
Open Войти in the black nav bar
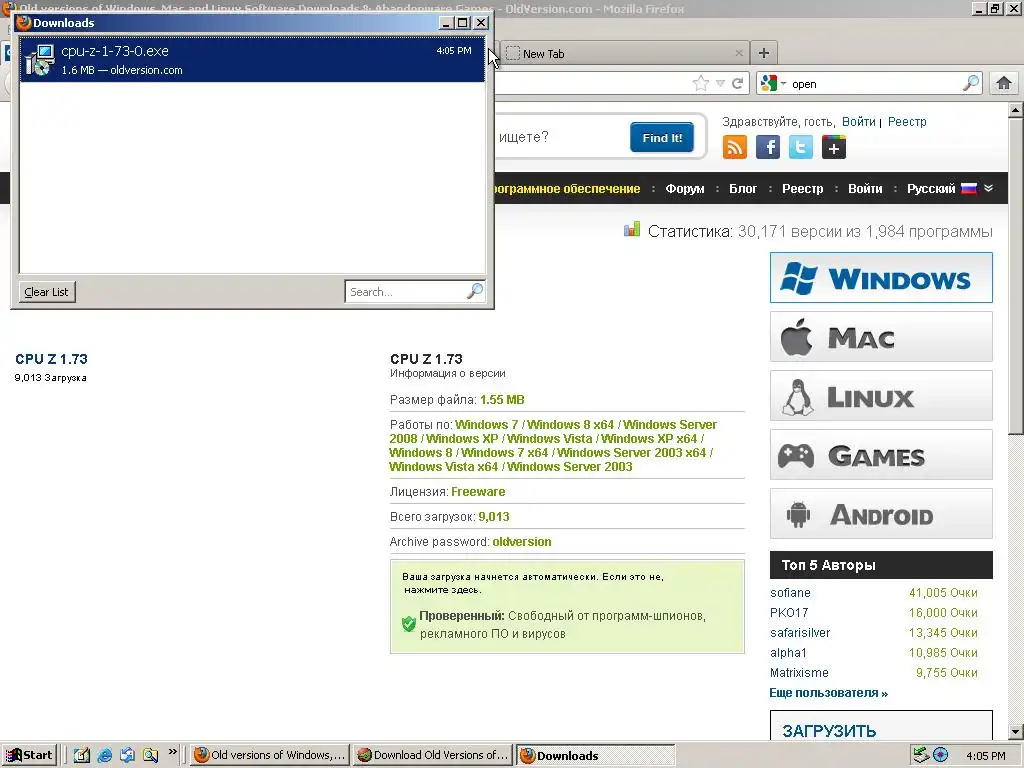click(x=865, y=189)
